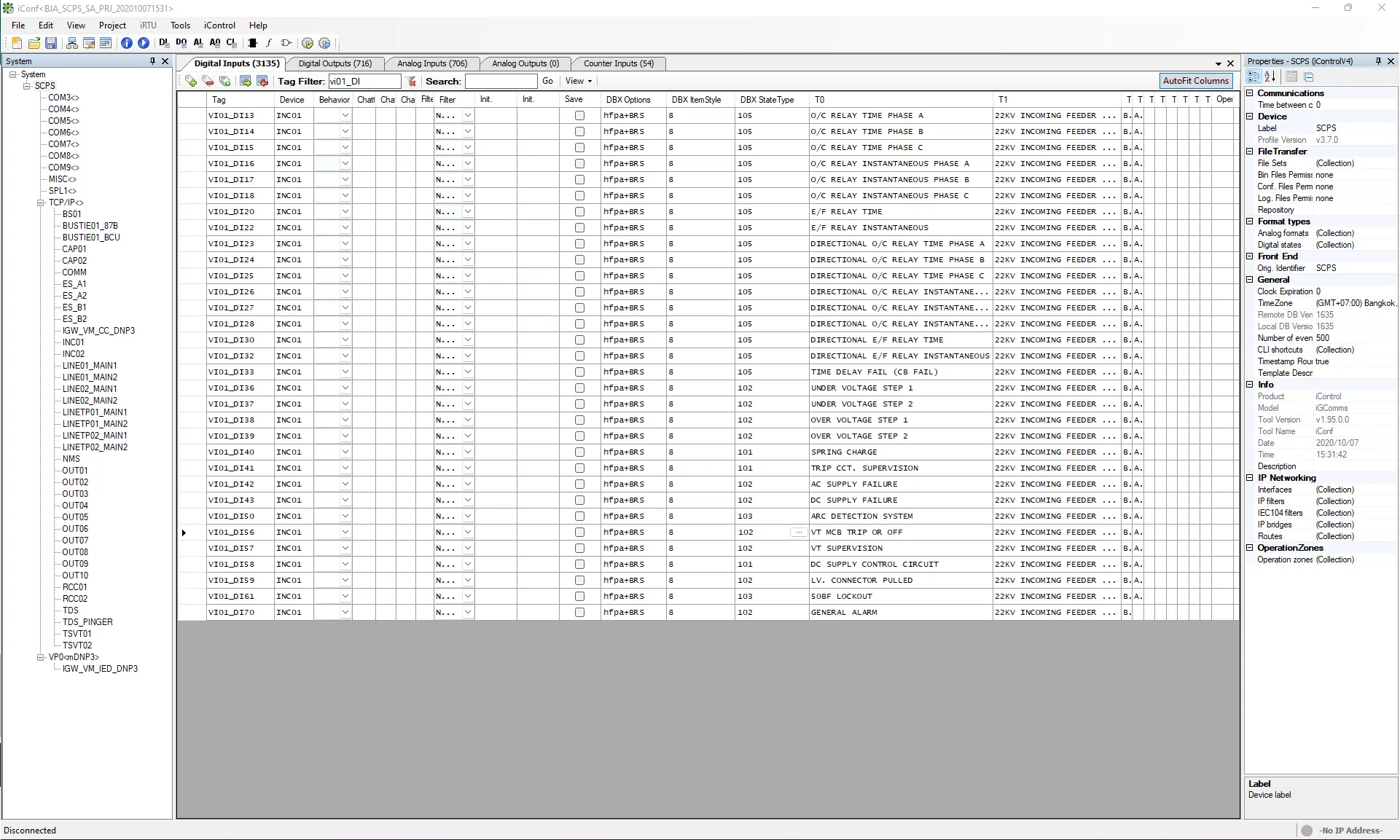Click the blue info icon
The width and height of the screenshot is (1400, 840).
tap(127, 43)
